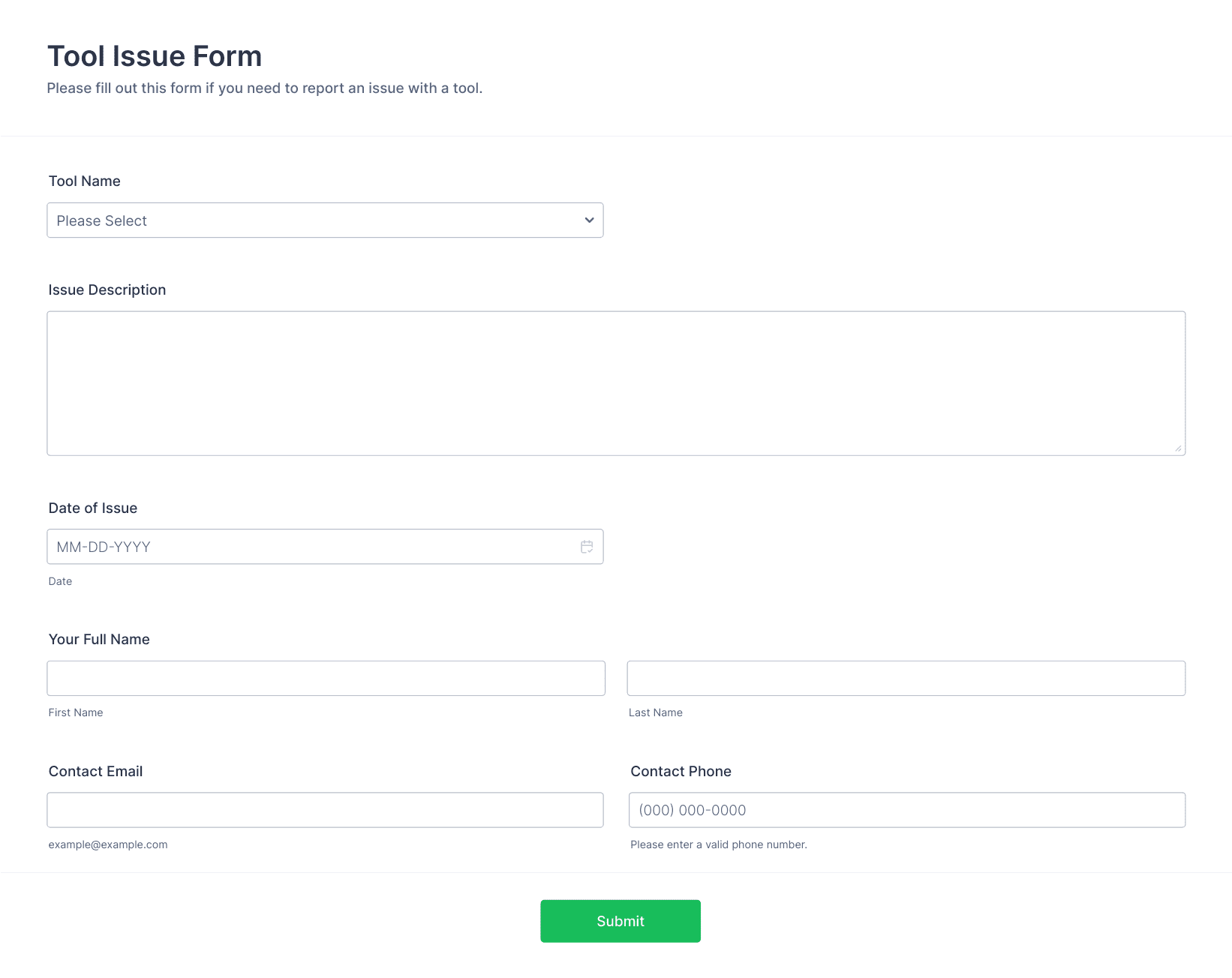
Task: Click the "Tool Name" field label
Action: tap(85, 181)
